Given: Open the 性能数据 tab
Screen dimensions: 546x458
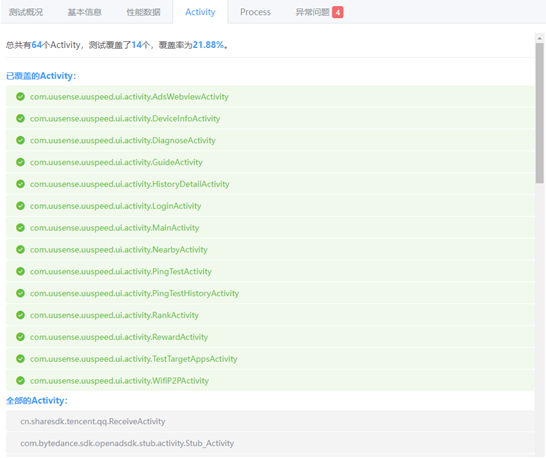Looking at the screenshot, I should (143, 12).
